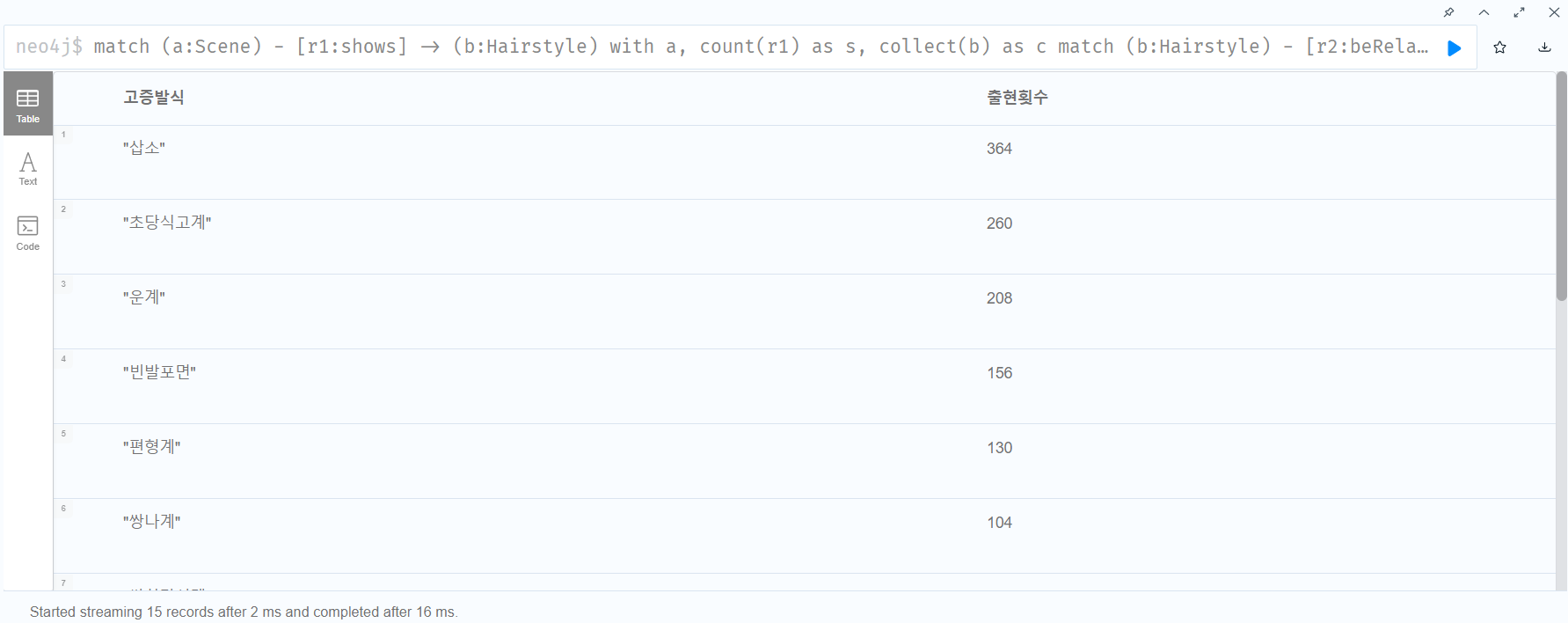Select the "빈발포면" row value
The image size is (1568, 623).
coord(159,372)
